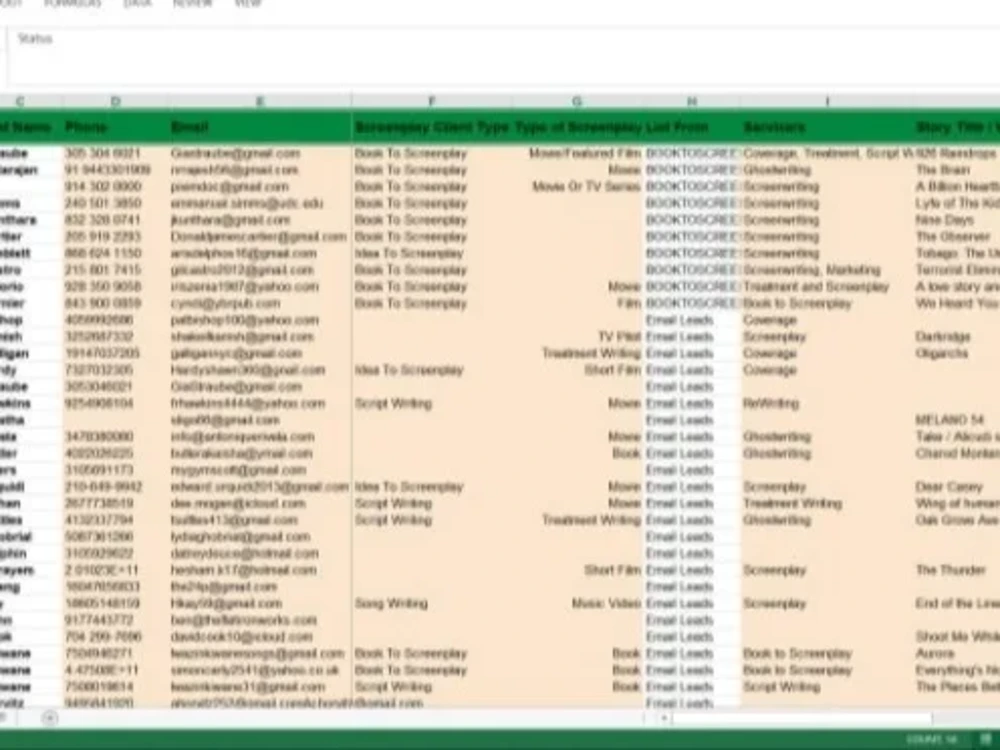
Task: Select email 'hesham.k17@hotmail.com'
Action: 260,570
